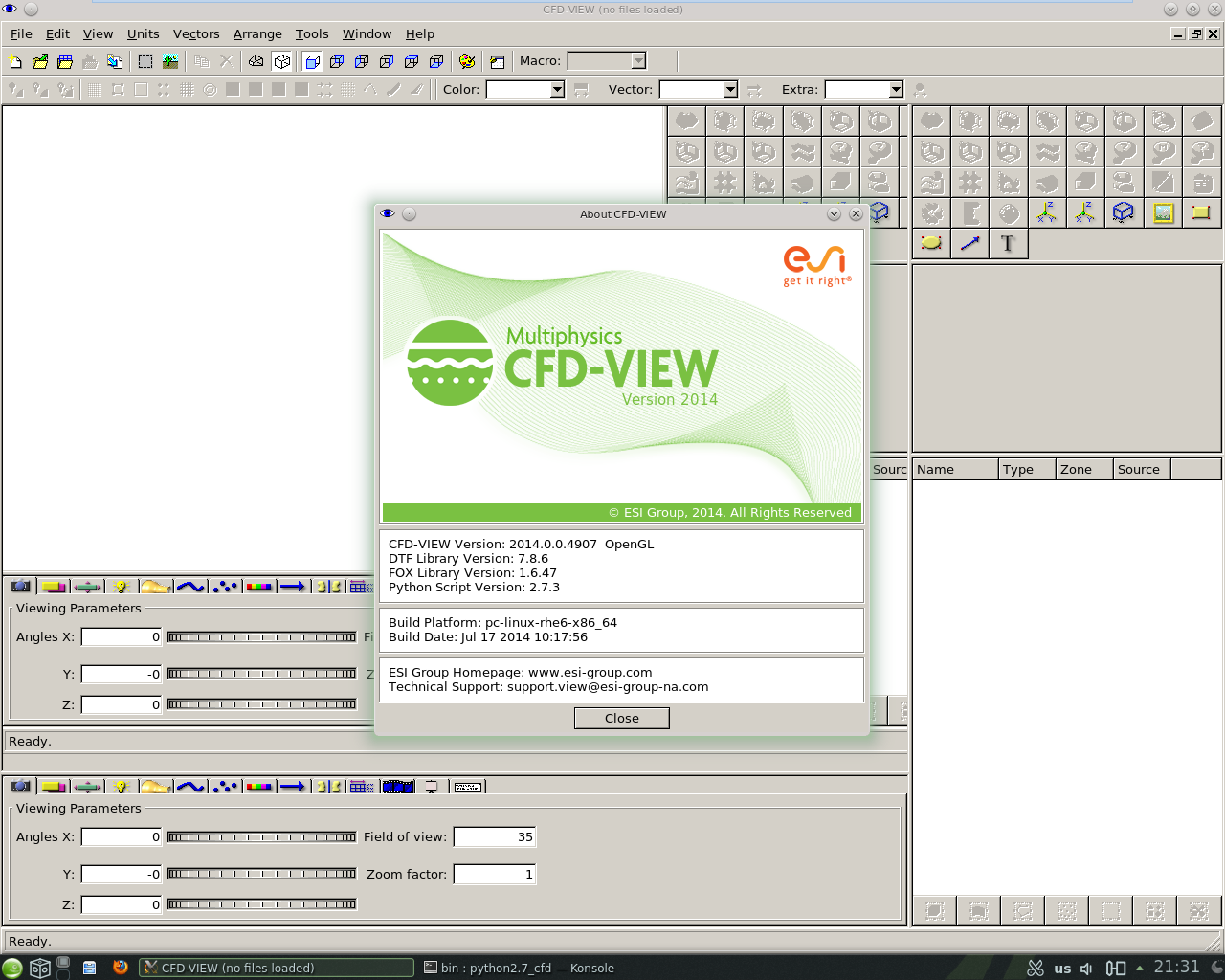Screen dimensions: 1225x980
Task: Click the Field of view input field
Action: click(x=495, y=836)
